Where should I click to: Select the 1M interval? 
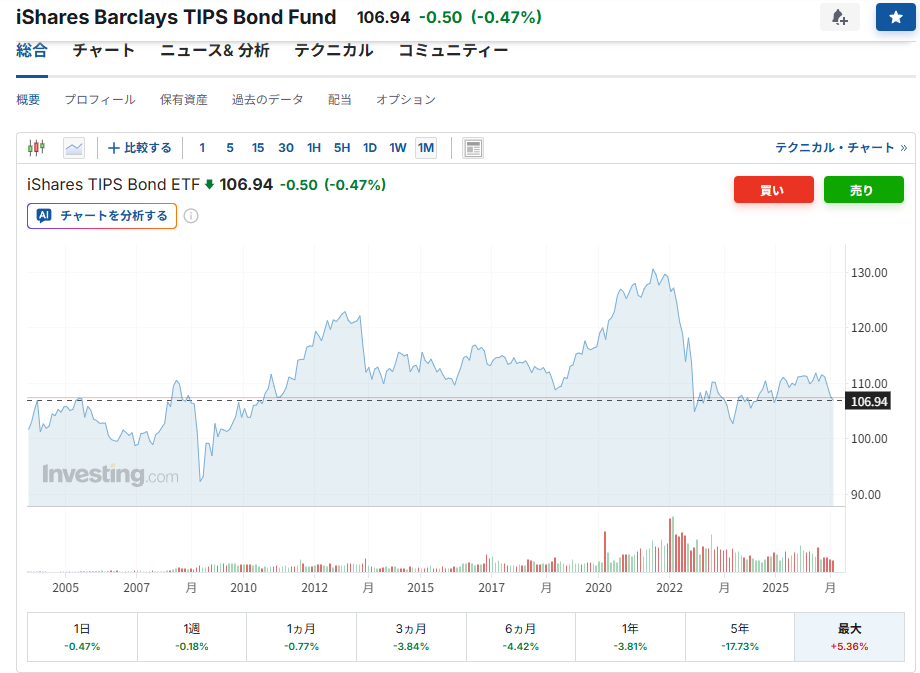426,148
